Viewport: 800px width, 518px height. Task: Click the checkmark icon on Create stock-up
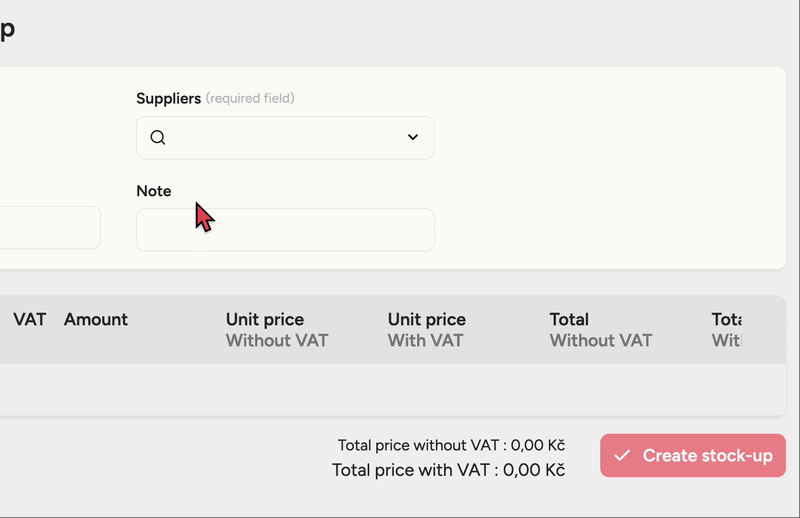[622, 456]
